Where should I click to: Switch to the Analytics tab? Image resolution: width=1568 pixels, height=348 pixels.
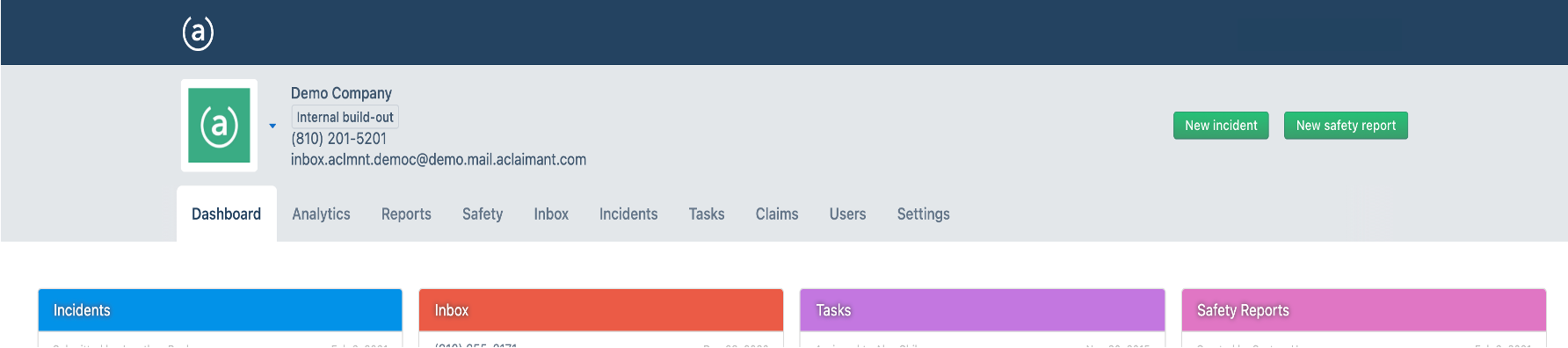[321, 214]
